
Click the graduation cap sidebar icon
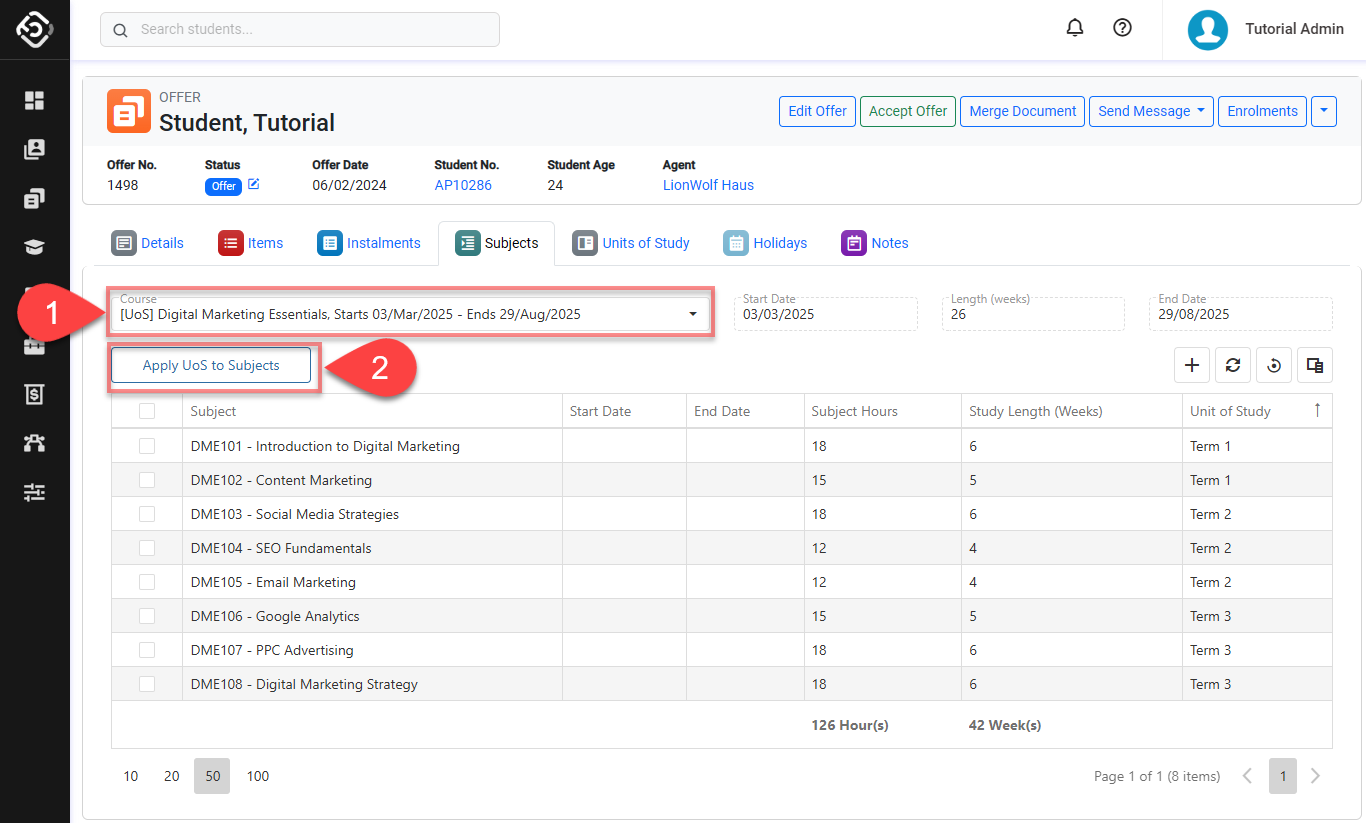pyautogui.click(x=35, y=247)
